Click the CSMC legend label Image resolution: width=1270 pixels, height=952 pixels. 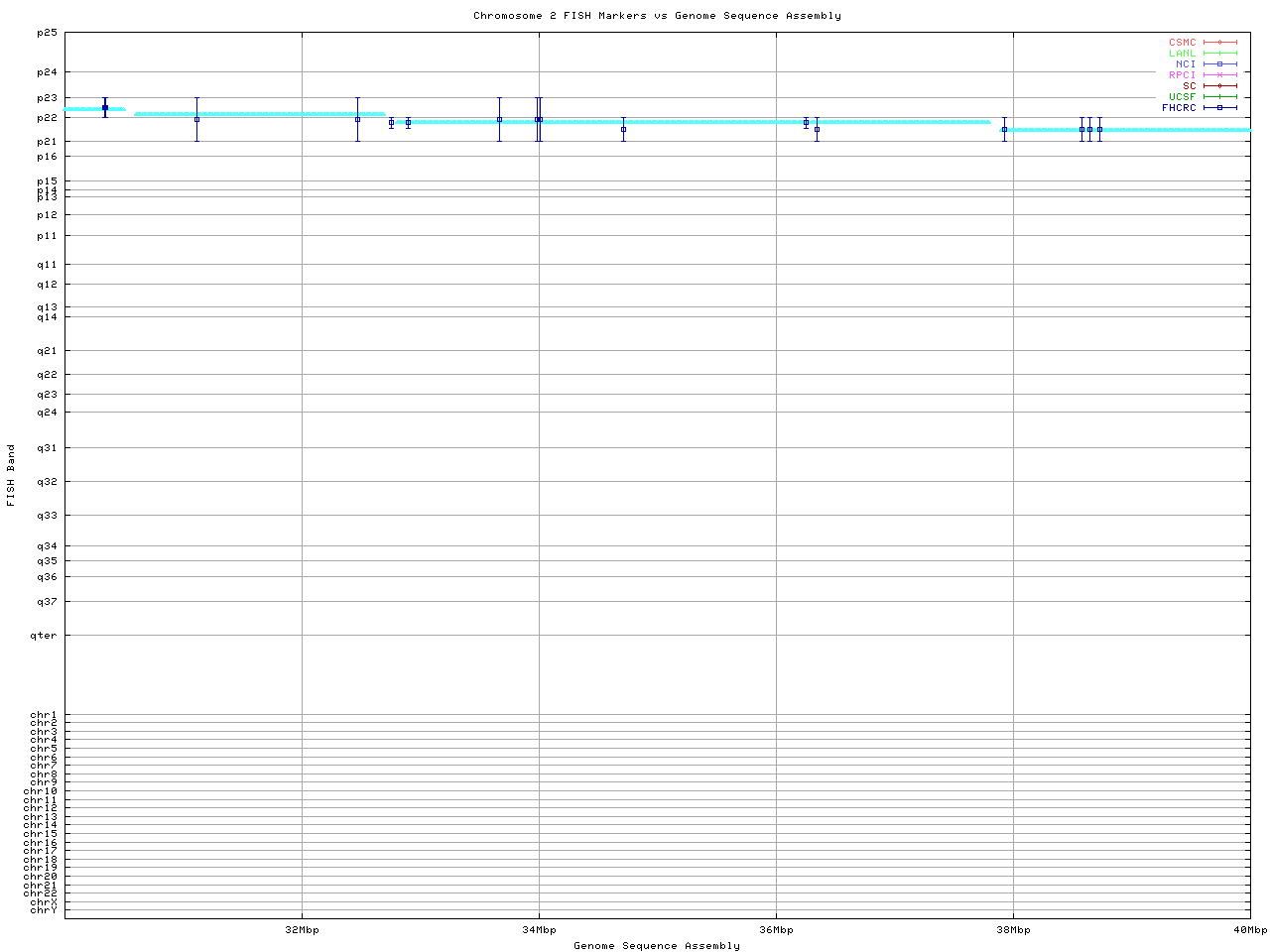pyautogui.click(x=1182, y=43)
